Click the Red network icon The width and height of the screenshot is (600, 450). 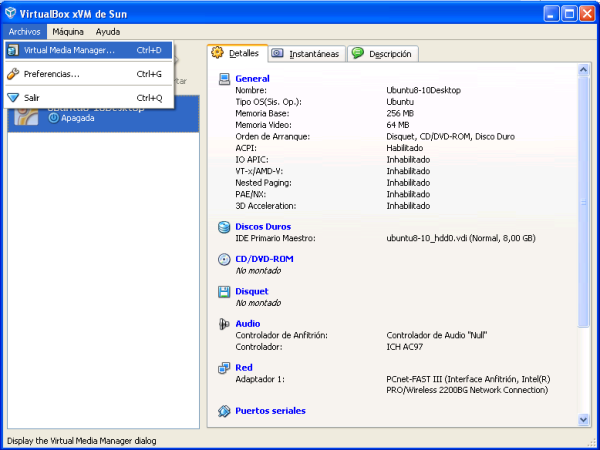(x=224, y=368)
